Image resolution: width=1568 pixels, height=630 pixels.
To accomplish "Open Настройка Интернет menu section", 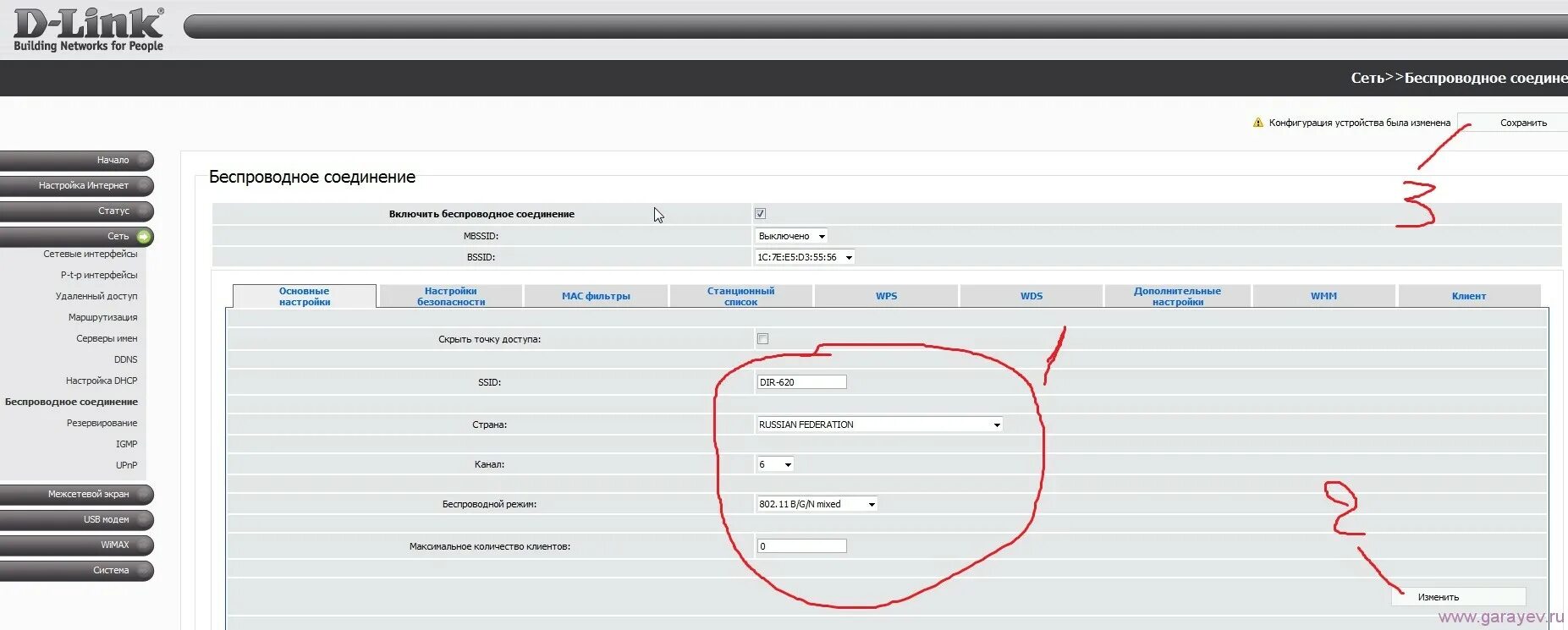I will [x=76, y=185].
